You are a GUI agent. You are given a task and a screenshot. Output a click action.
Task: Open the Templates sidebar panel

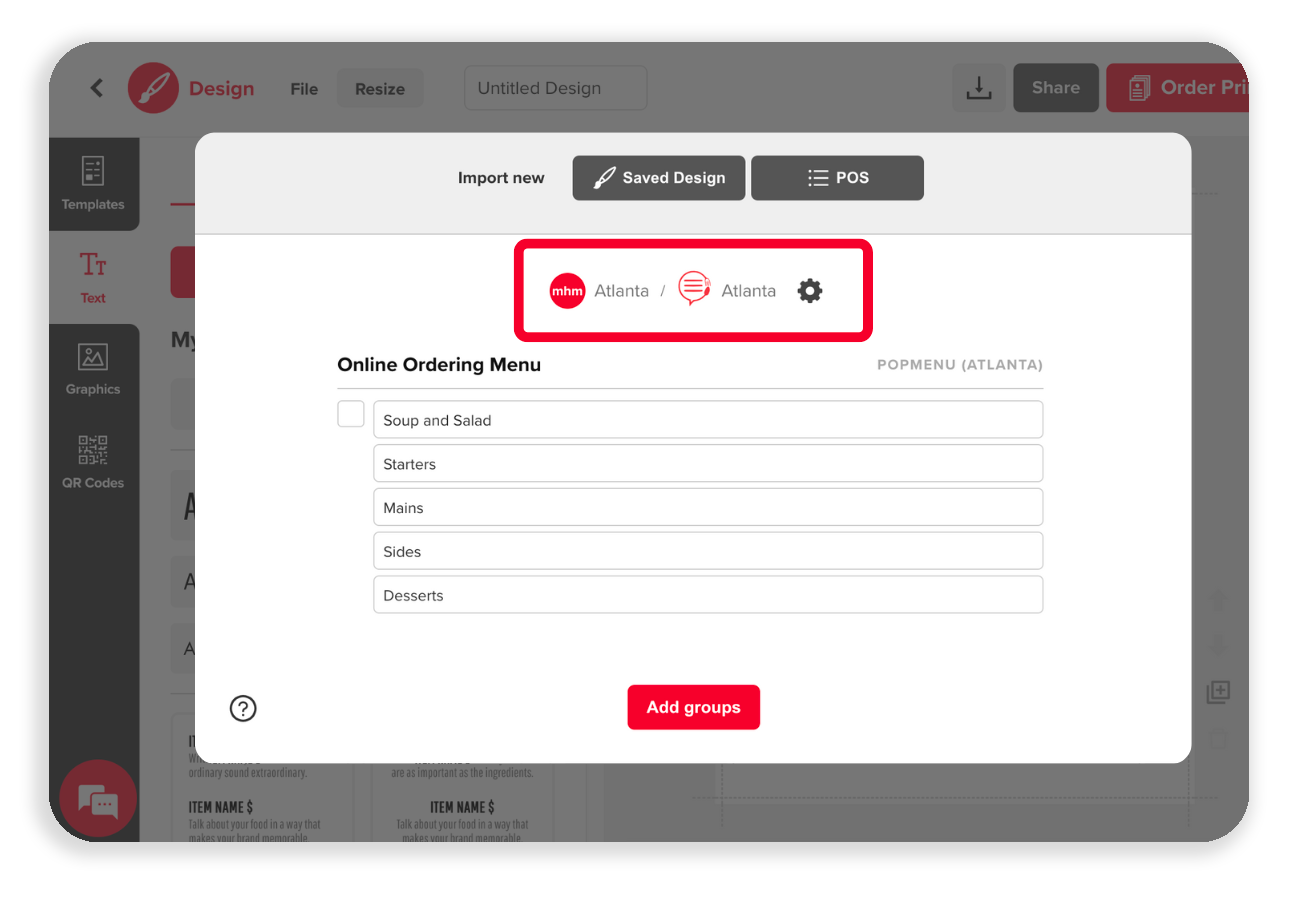(93, 184)
